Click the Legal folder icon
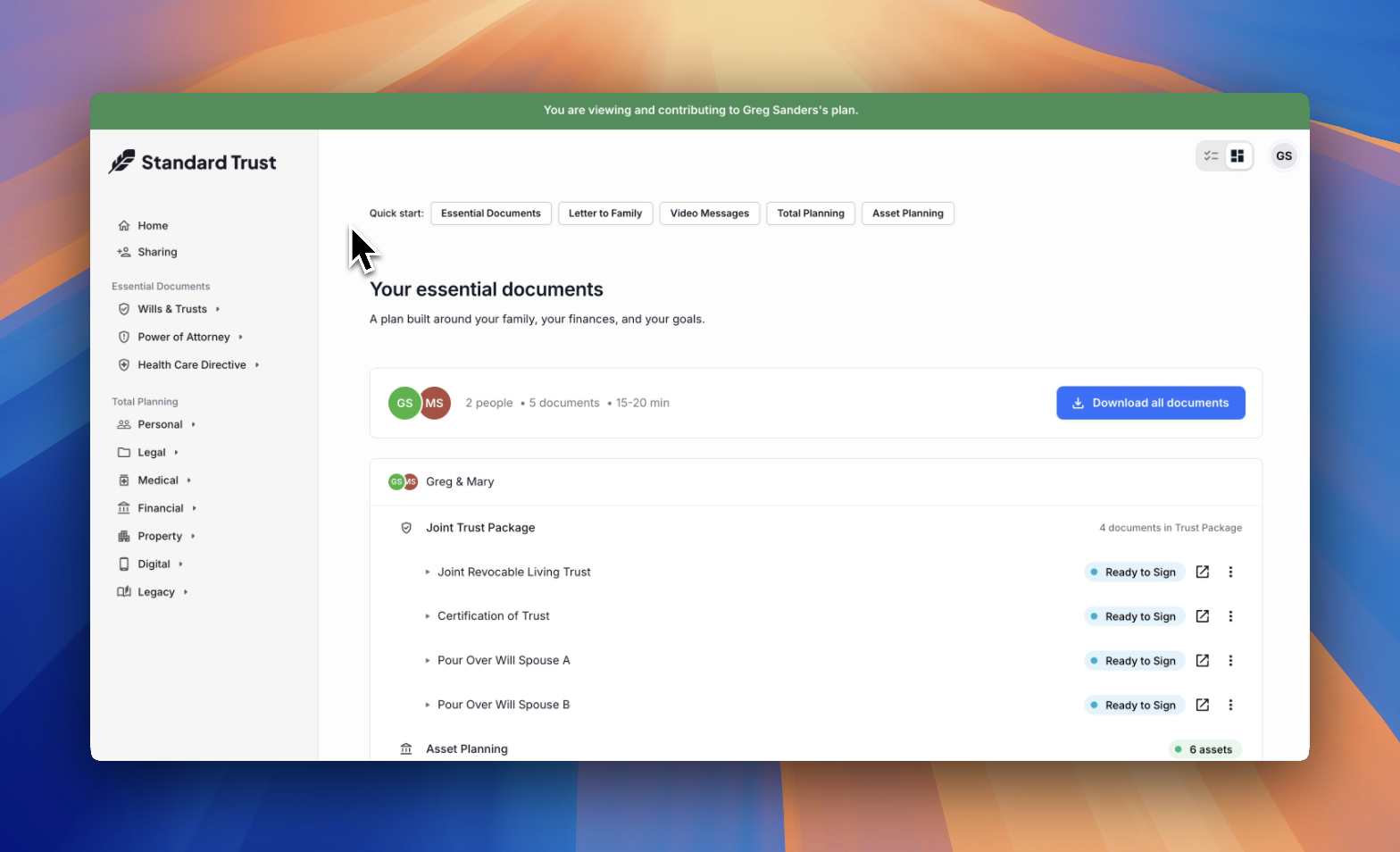Viewport: 1400px width, 852px height. [124, 453]
